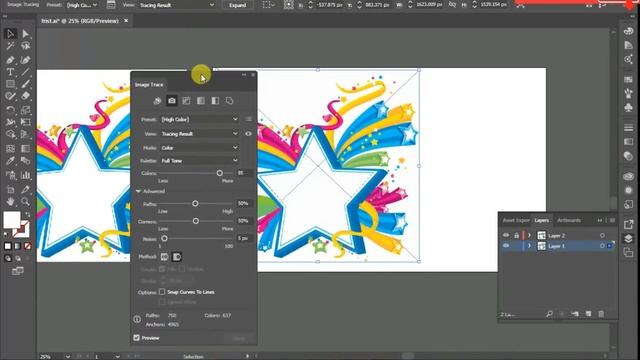Select the Eraser tool
This screenshot has height=360, width=640.
pos(25,96)
